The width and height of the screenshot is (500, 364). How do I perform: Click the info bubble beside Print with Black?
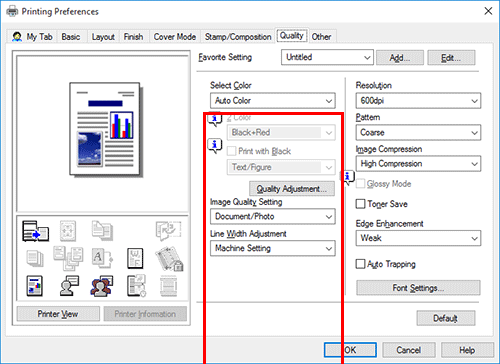click(x=215, y=146)
